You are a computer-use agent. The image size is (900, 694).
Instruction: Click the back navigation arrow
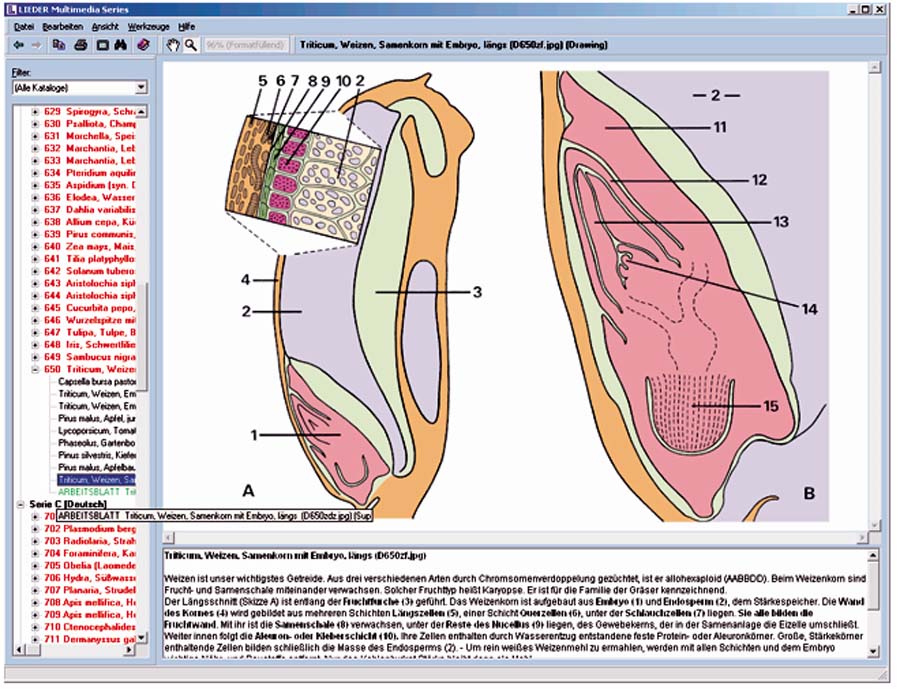[x=19, y=45]
